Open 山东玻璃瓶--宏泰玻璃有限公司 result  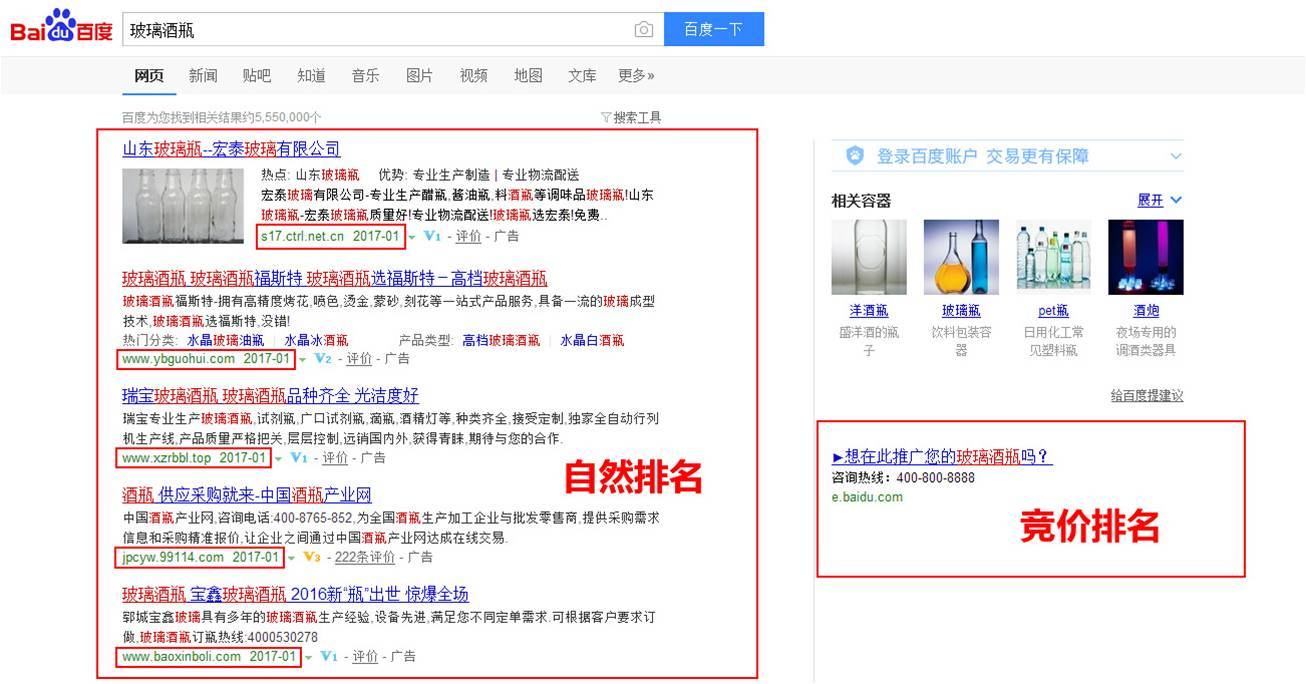pos(231,149)
